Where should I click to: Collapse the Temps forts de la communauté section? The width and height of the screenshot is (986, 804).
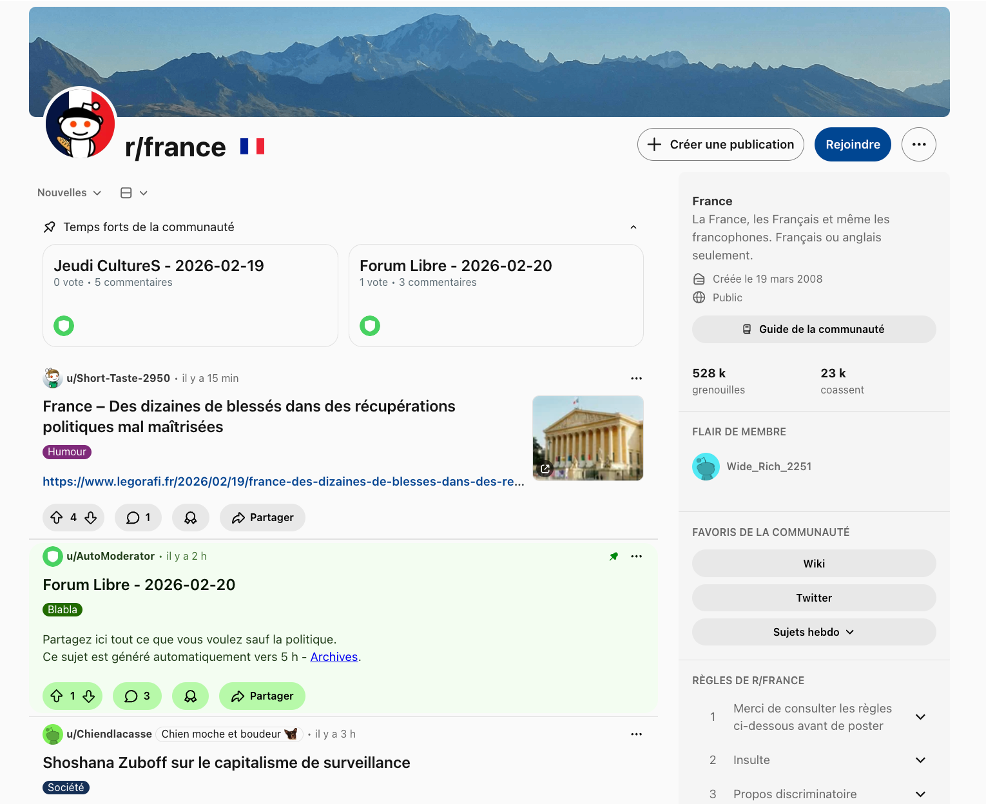633,227
